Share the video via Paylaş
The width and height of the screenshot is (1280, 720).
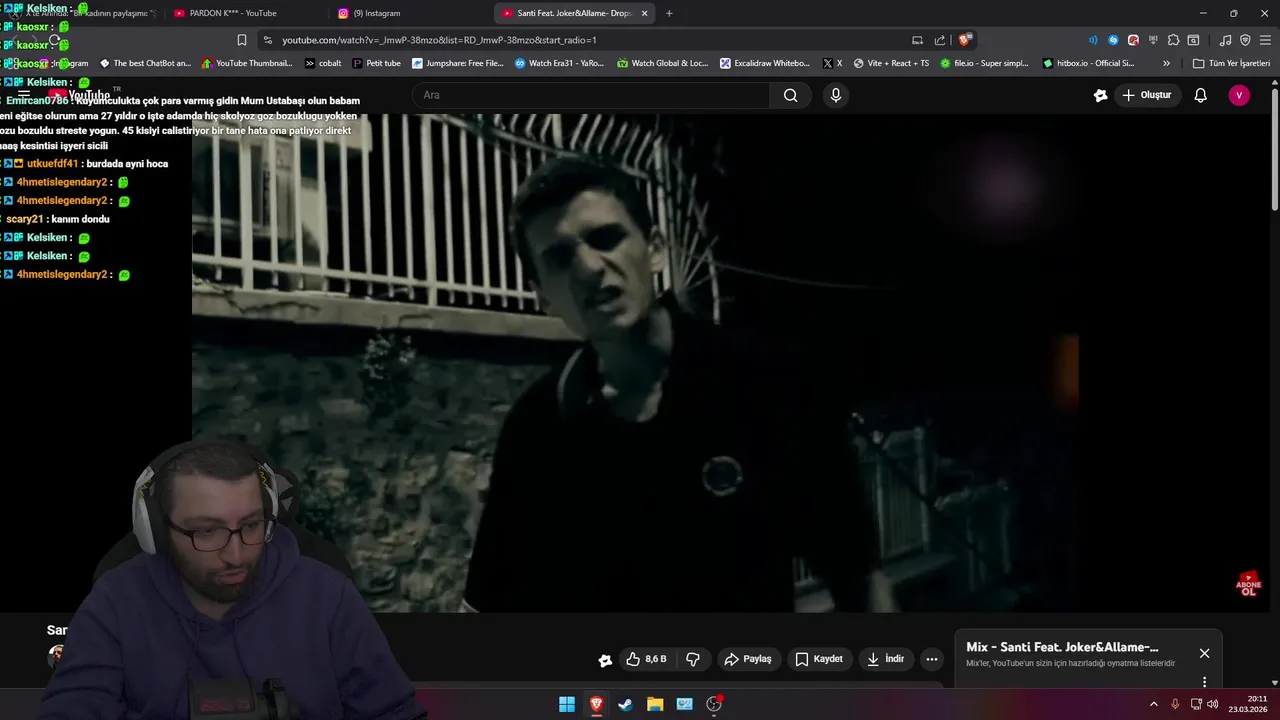[748, 659]
